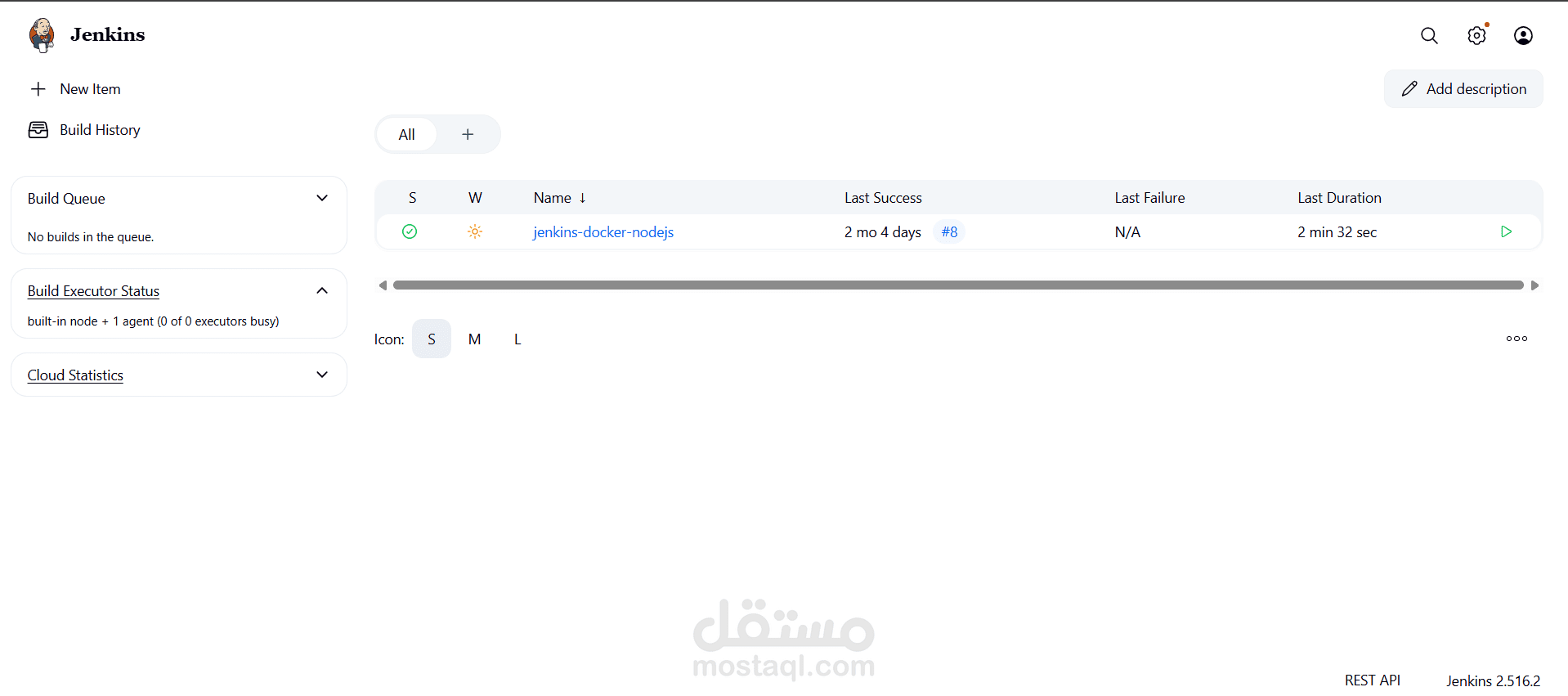Click the "2 min 32 sec" duration cell
1568x696 pixels.
tap(1337, 232)
